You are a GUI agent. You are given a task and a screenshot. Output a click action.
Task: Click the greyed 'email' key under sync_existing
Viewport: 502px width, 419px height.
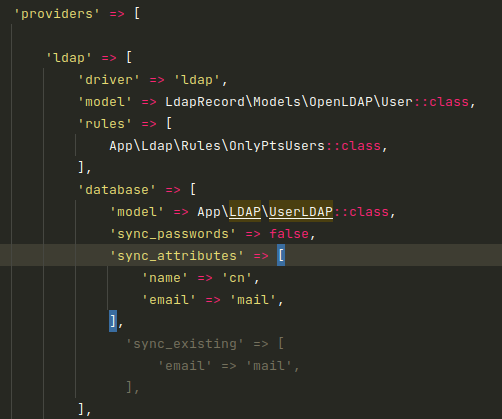(x=185, y=366)
